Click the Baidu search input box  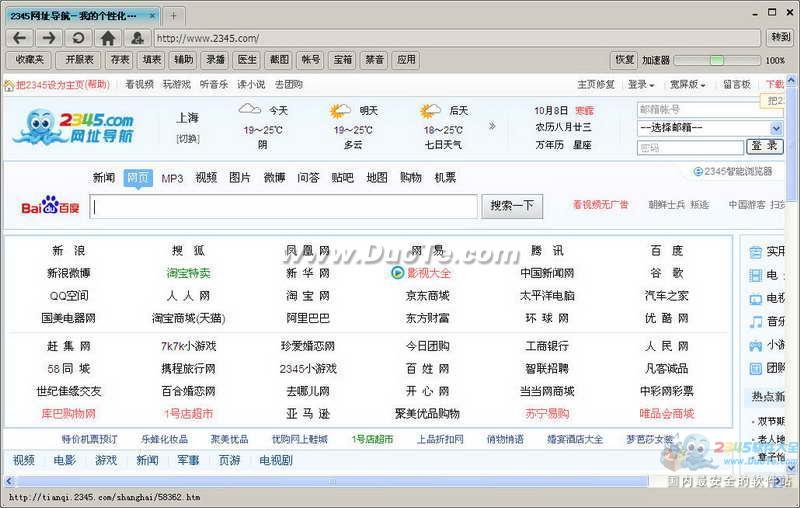click(x=283, y=207)
